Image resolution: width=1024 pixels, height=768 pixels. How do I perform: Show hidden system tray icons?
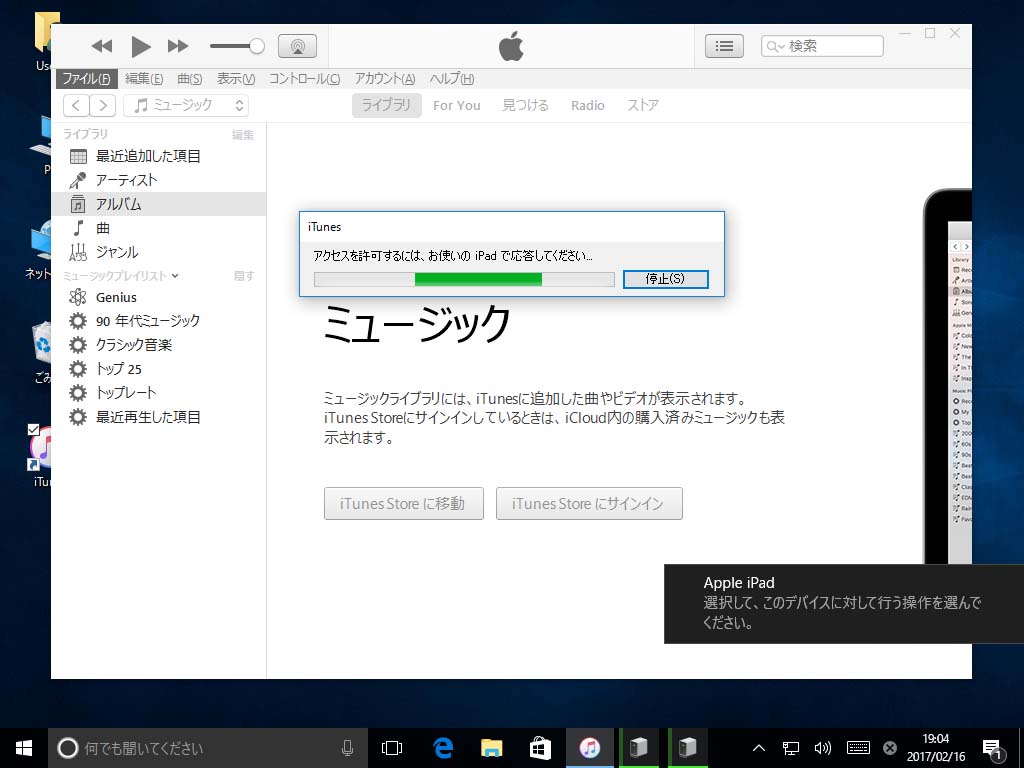[x=758, y=748]
